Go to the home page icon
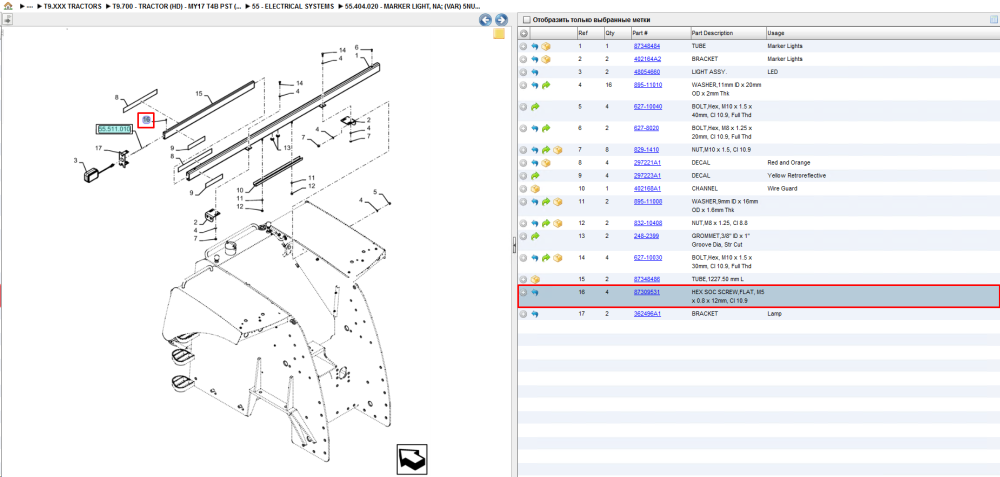The height and width of the screenshot is (477, 1000). [x=8, y=6]
